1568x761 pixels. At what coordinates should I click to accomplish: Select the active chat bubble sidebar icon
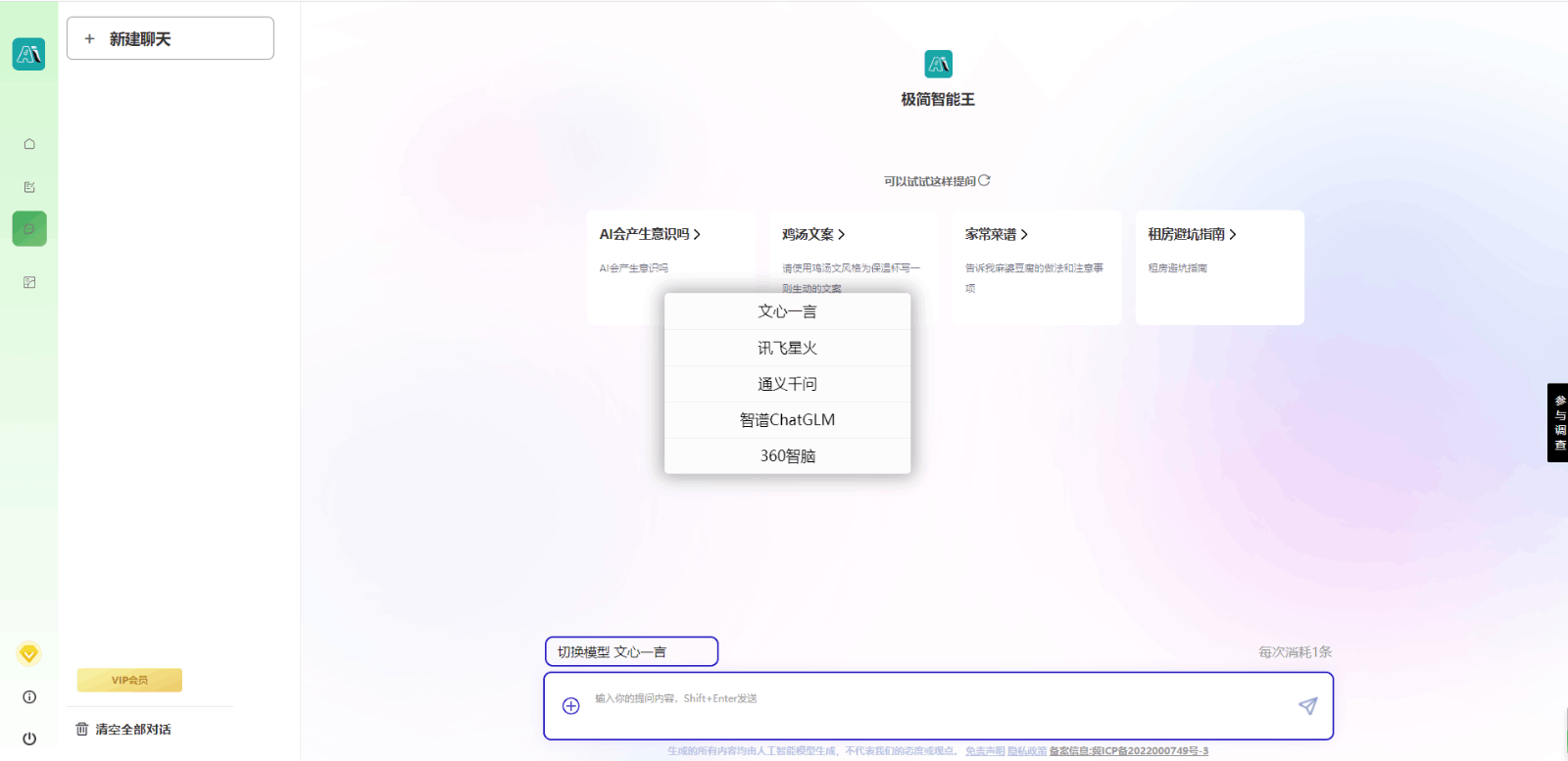29,229
